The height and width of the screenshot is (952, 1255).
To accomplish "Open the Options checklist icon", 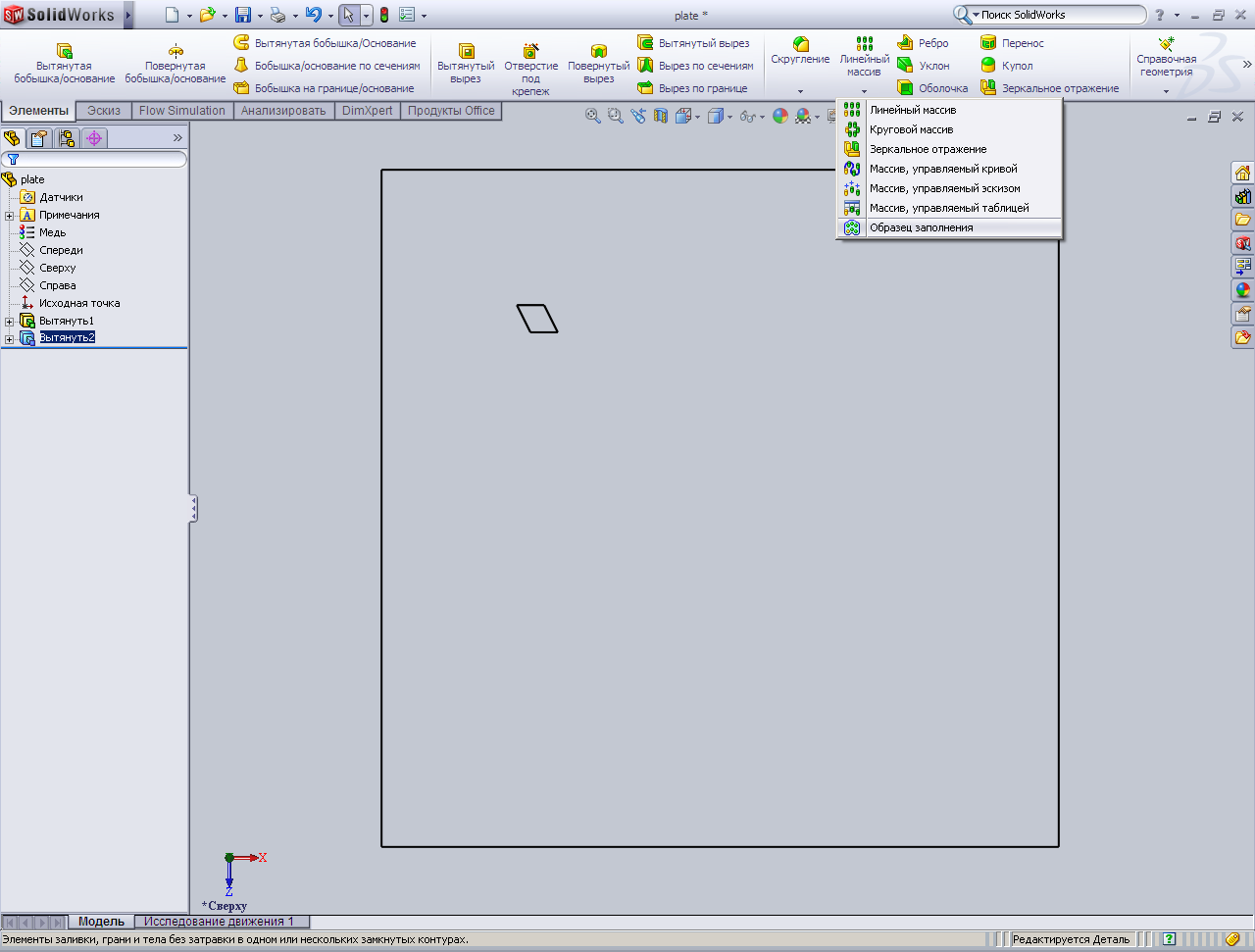I will [x=408, y=15].
